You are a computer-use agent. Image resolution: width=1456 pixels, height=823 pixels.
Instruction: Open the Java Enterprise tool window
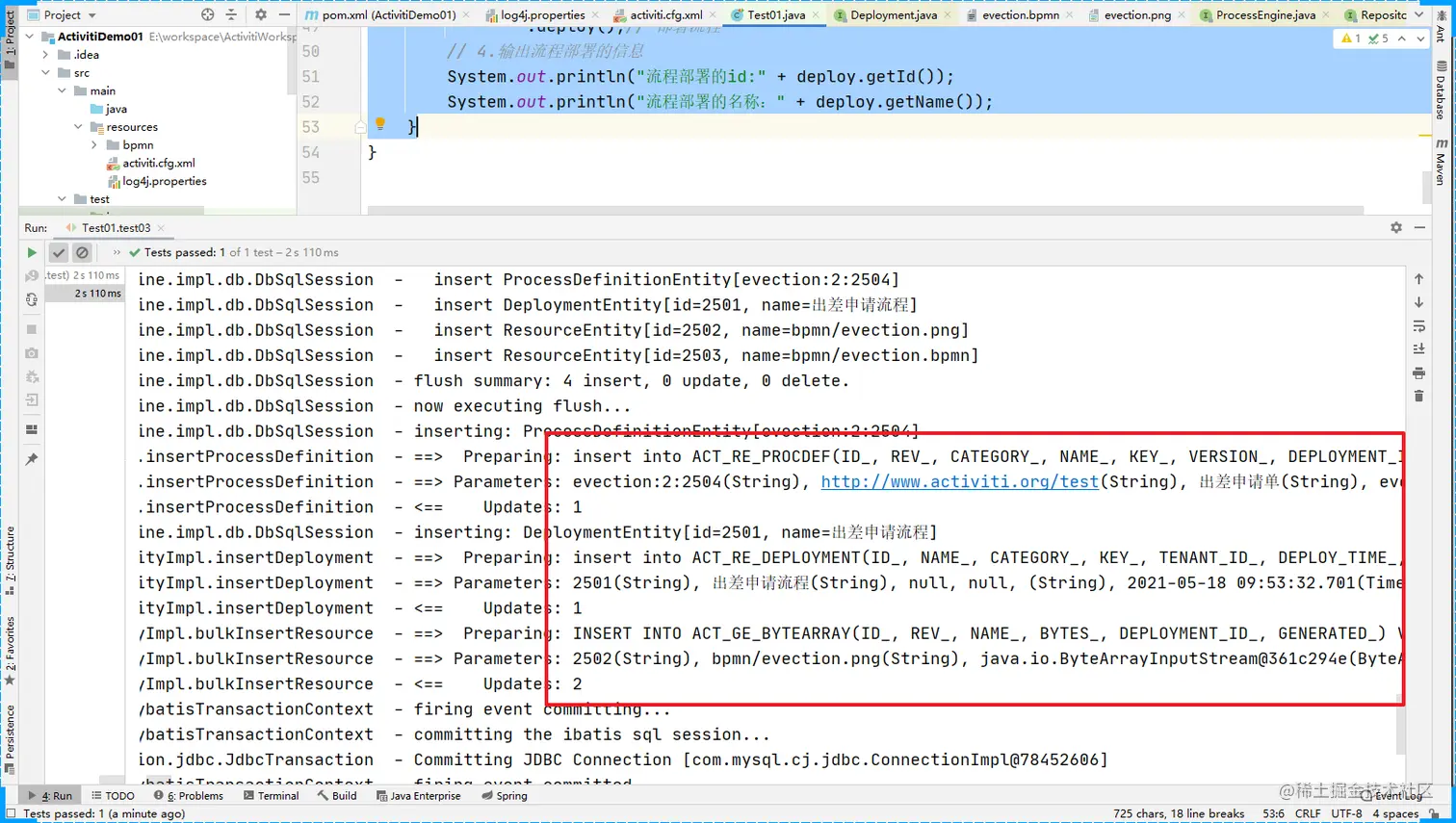[x=419, y=796]
